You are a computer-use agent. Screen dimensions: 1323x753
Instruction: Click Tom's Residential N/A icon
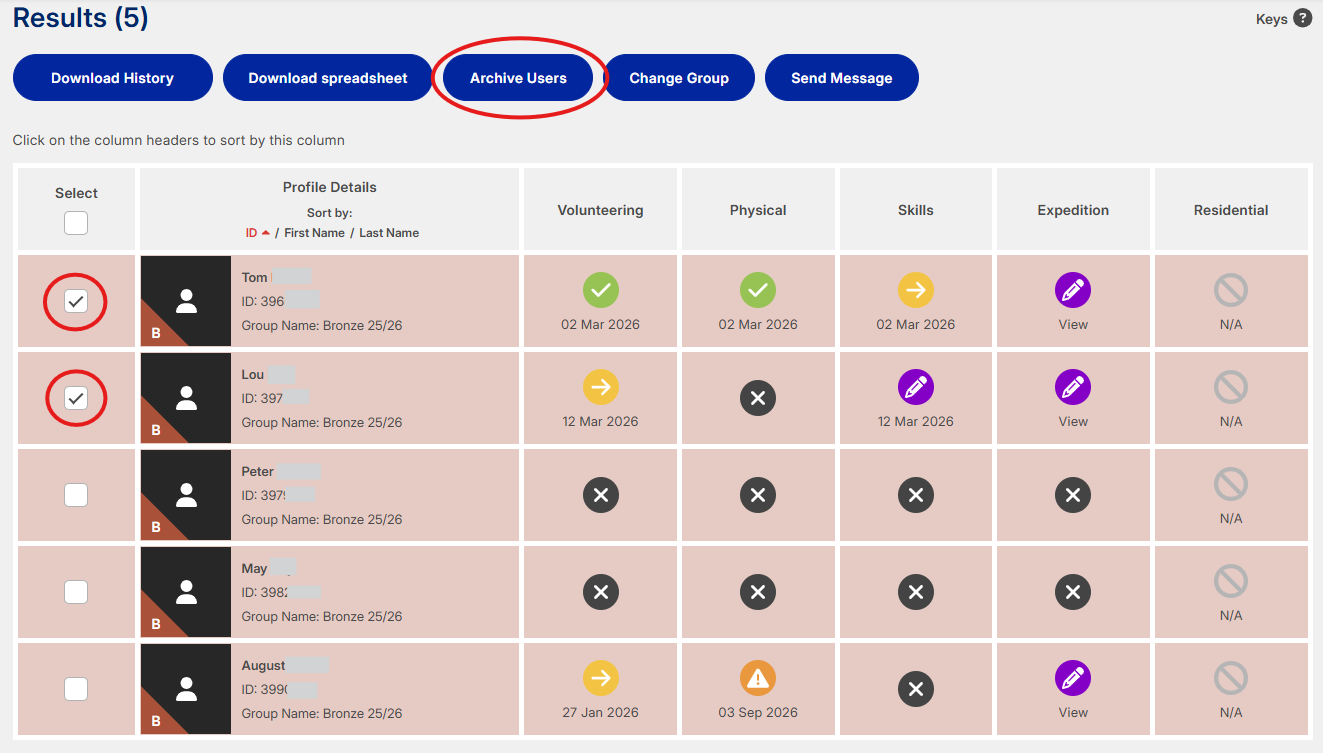[1231, 290]
